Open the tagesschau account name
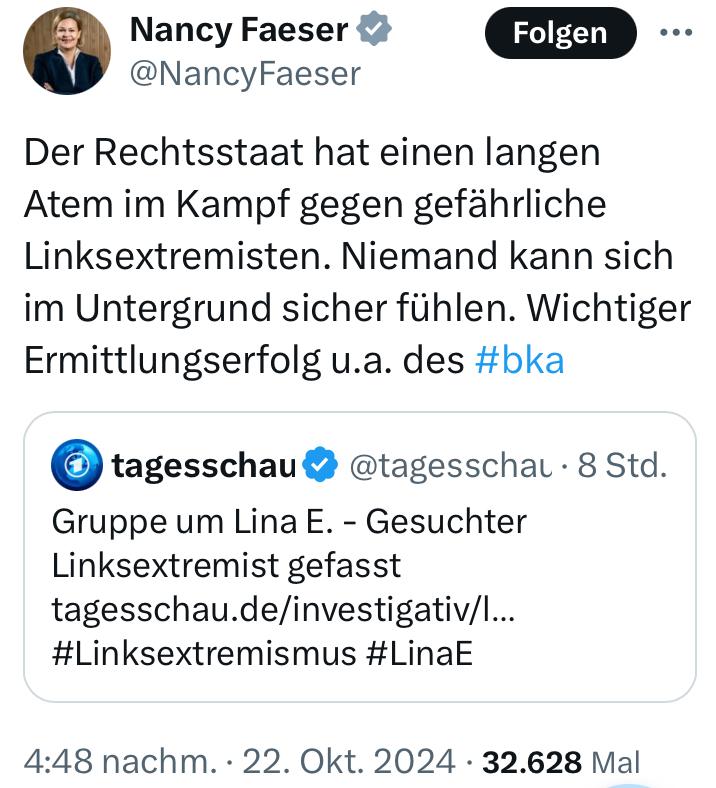 pos(204,466)
